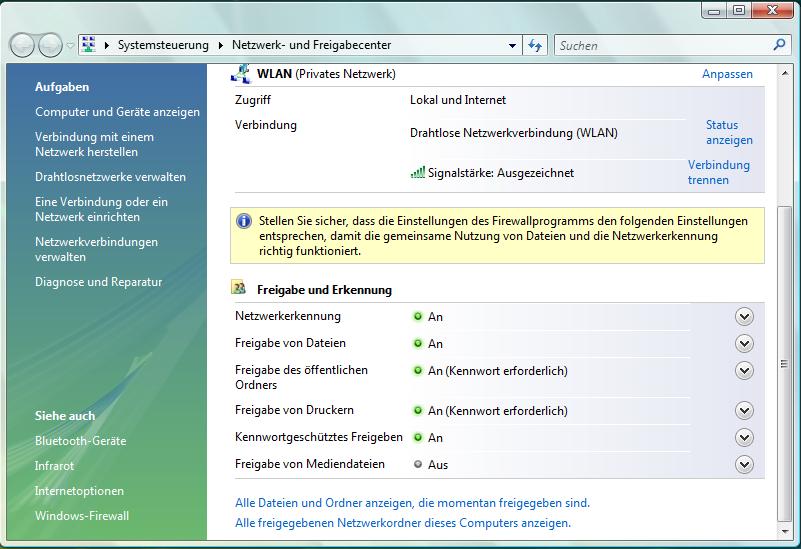Click the scrollbar up arrow
The width and height of the screenshot is (801, 549).
coord(784,74)
